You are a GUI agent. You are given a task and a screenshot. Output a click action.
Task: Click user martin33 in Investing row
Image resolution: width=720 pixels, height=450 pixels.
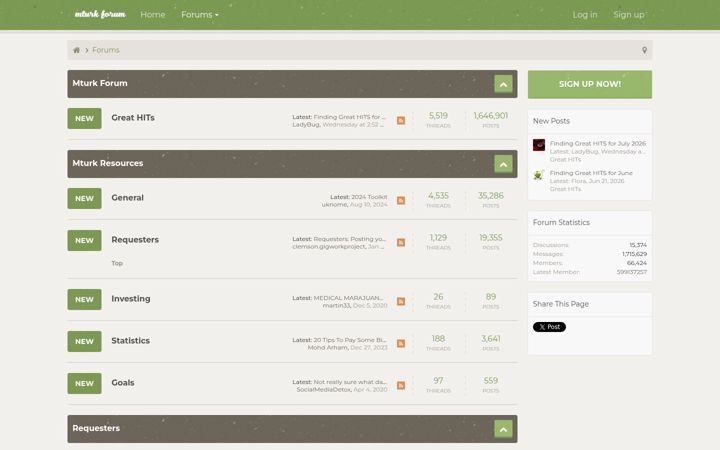coord(337,305)
